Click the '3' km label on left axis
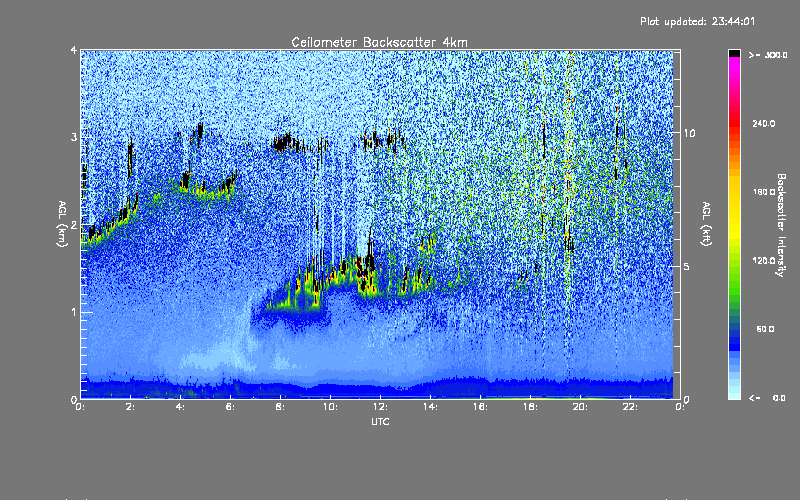 (74, 137)
